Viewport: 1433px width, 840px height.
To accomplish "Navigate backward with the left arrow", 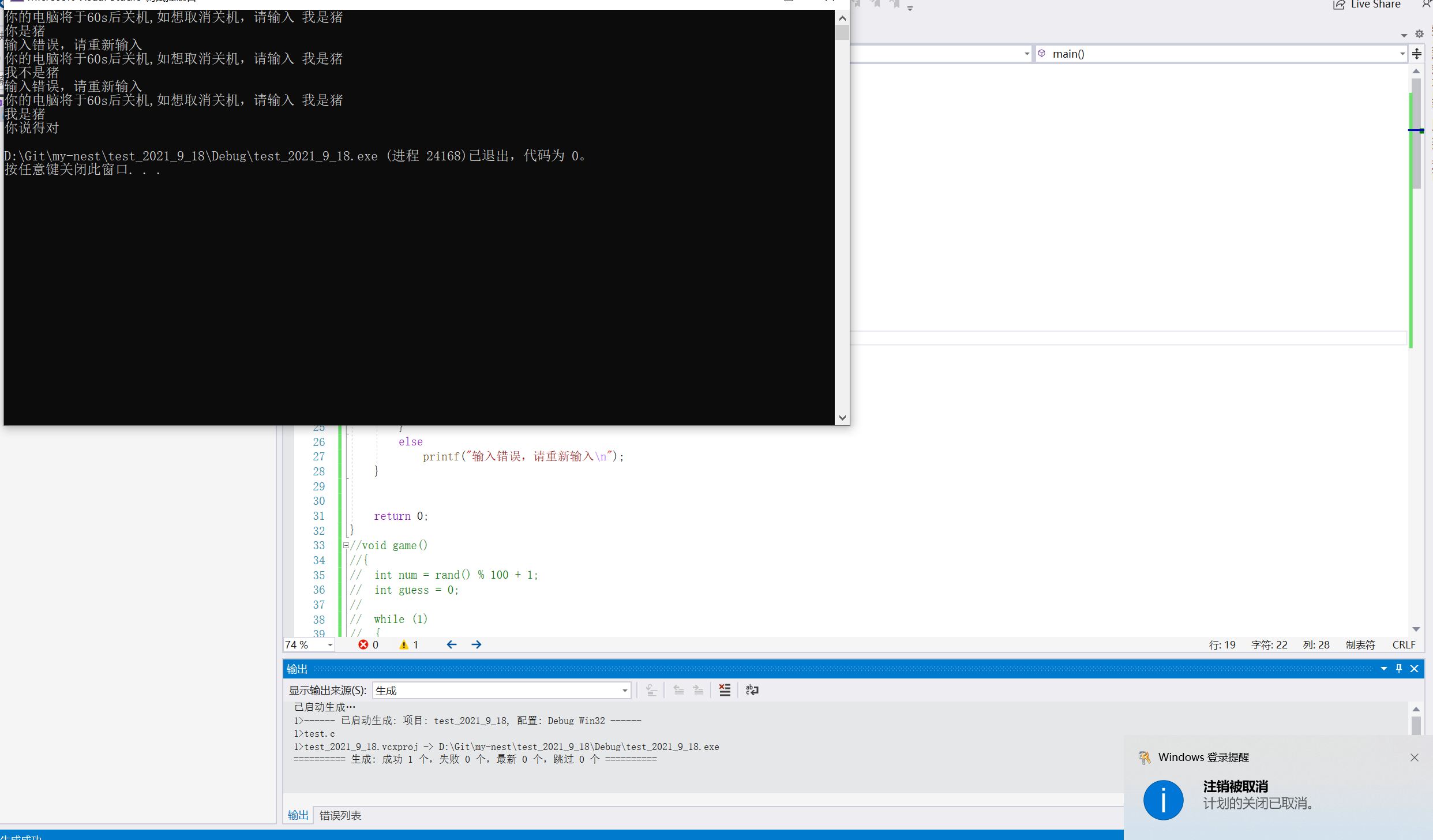I will (x=451, y=644).
